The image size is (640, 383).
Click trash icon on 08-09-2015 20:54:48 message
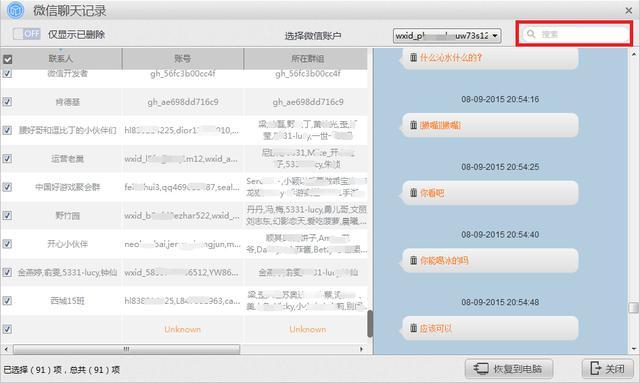click(413, 328)
